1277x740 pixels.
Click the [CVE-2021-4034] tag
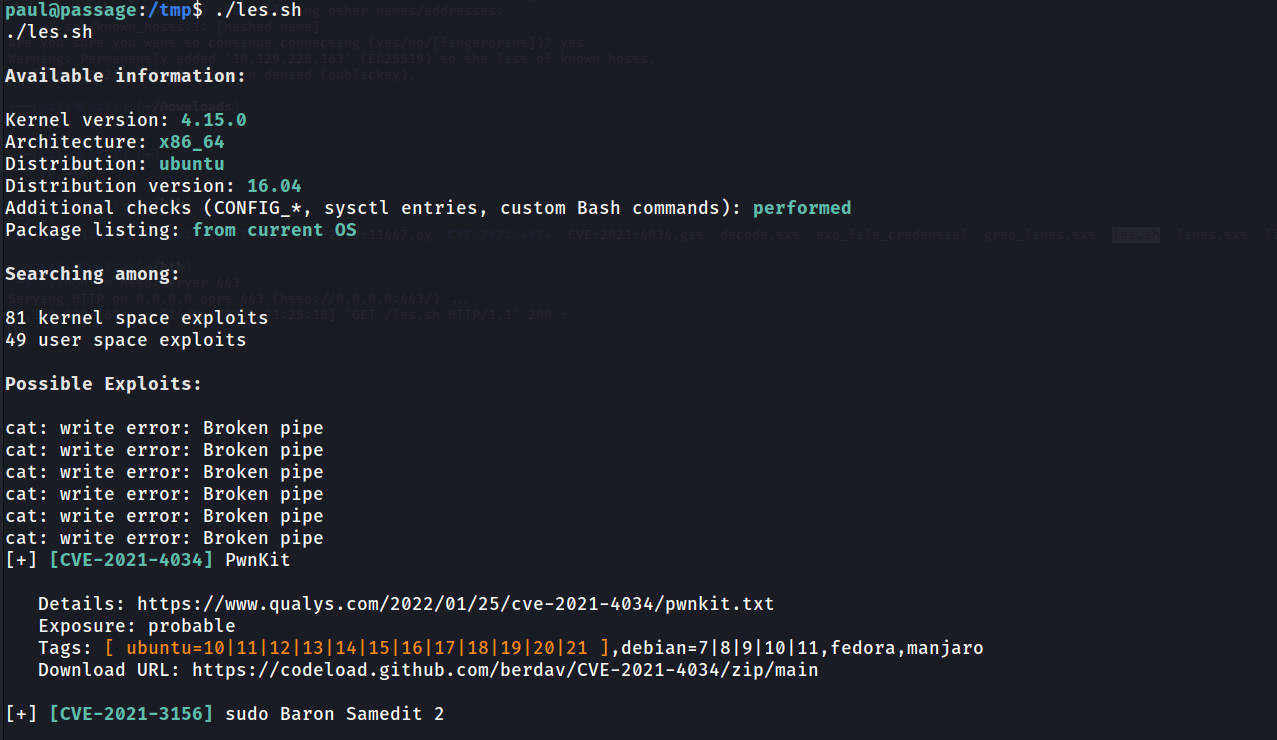coord(131,560)
